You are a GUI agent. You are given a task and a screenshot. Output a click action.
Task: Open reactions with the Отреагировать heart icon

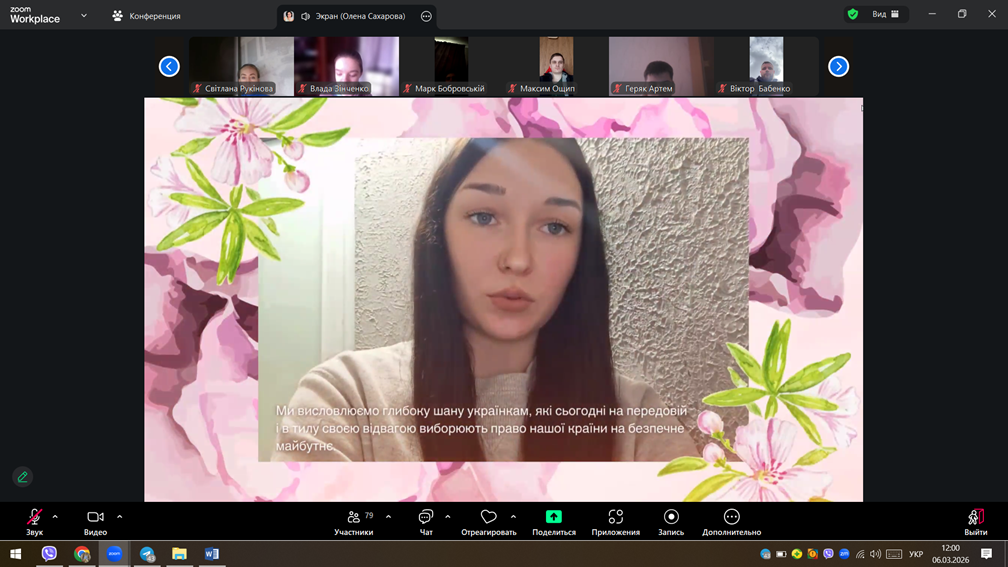[488, 518]
